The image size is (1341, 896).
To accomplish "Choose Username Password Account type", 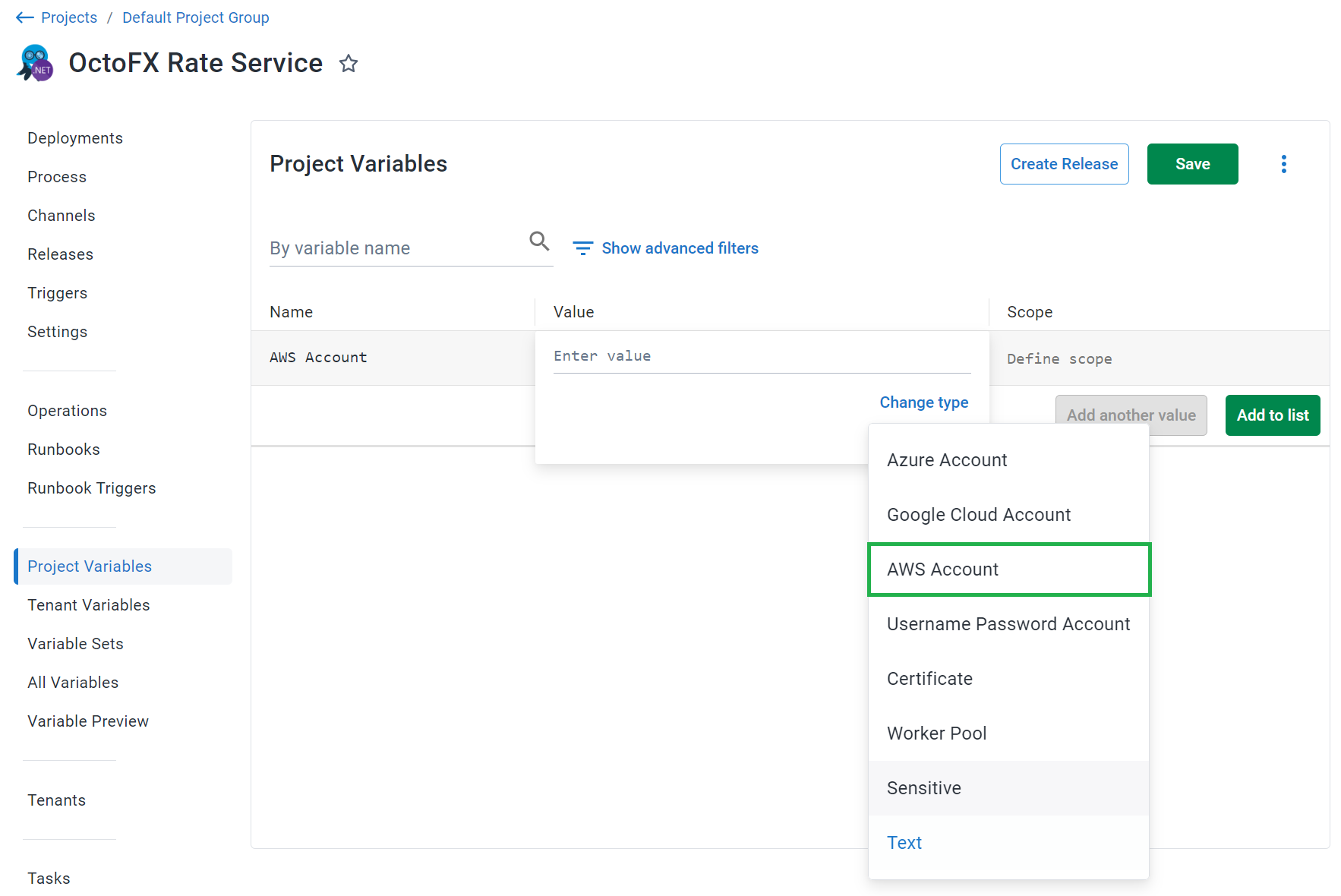I will pos(1008,624).
